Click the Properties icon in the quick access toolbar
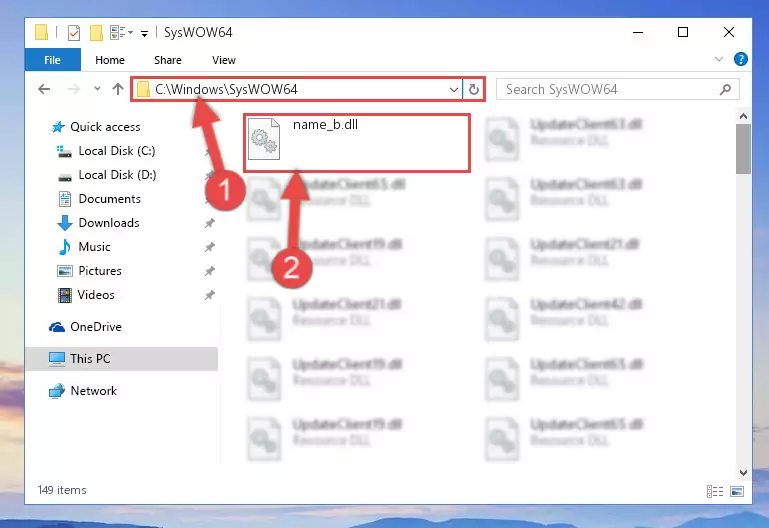 [74, 33]
